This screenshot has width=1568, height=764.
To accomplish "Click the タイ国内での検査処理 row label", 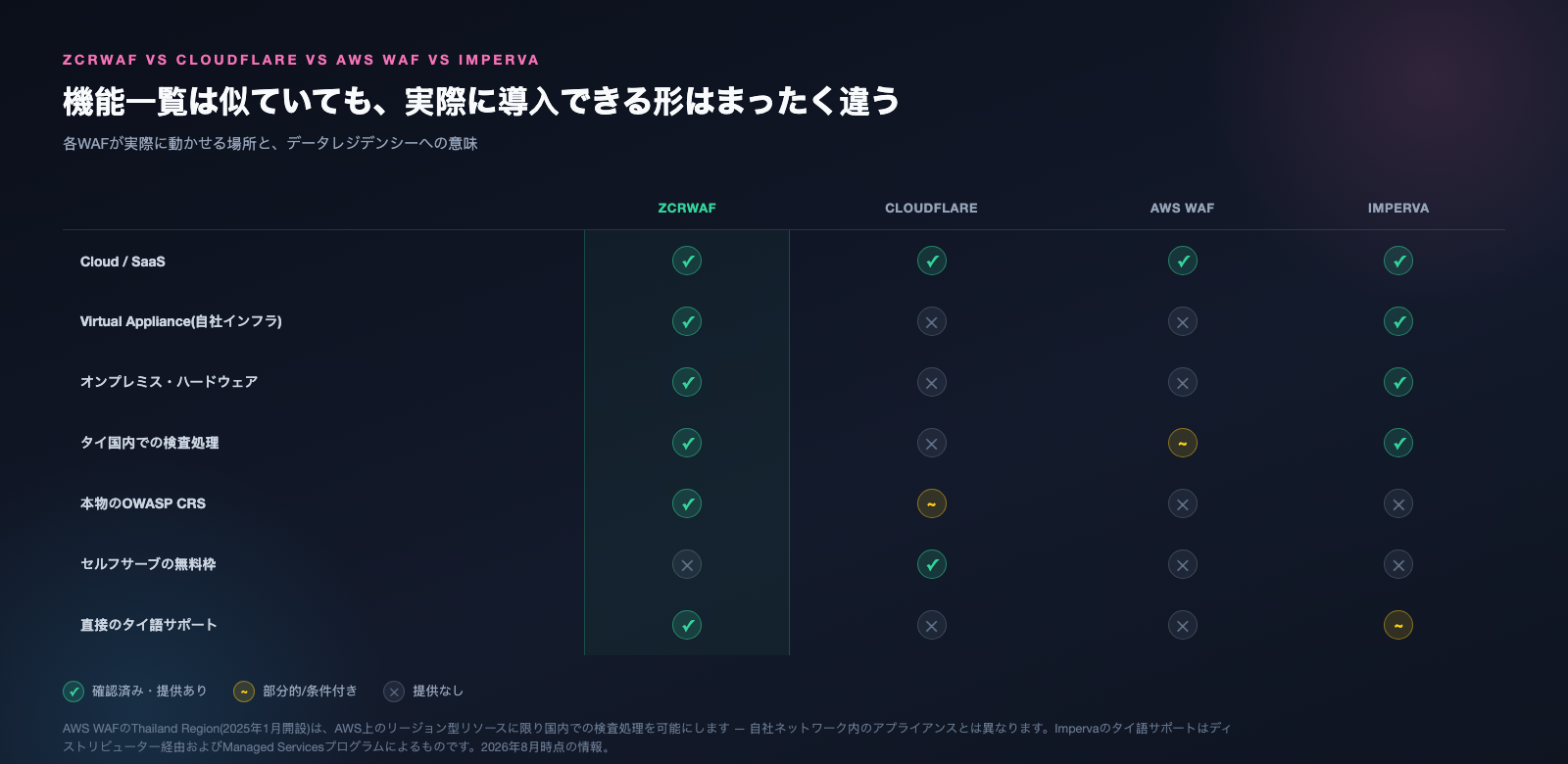I will point(149,443).
